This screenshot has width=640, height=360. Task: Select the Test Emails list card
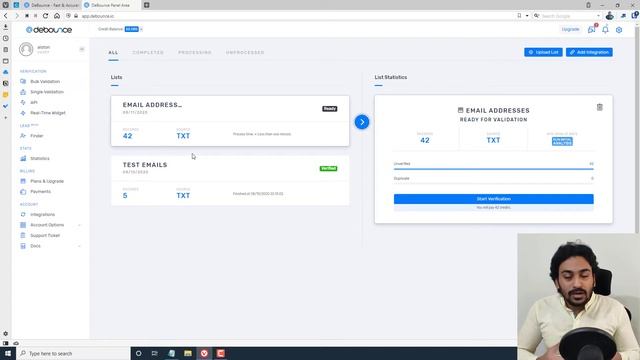click(x=230, y=180)
